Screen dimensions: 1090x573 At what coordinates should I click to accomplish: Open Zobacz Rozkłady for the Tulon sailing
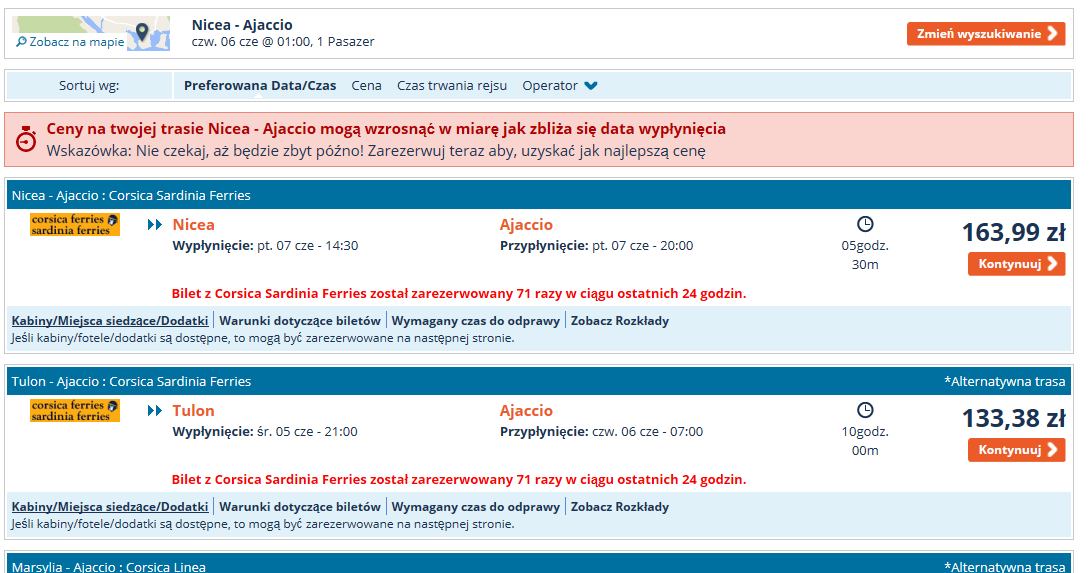click(x=619, y=507)
